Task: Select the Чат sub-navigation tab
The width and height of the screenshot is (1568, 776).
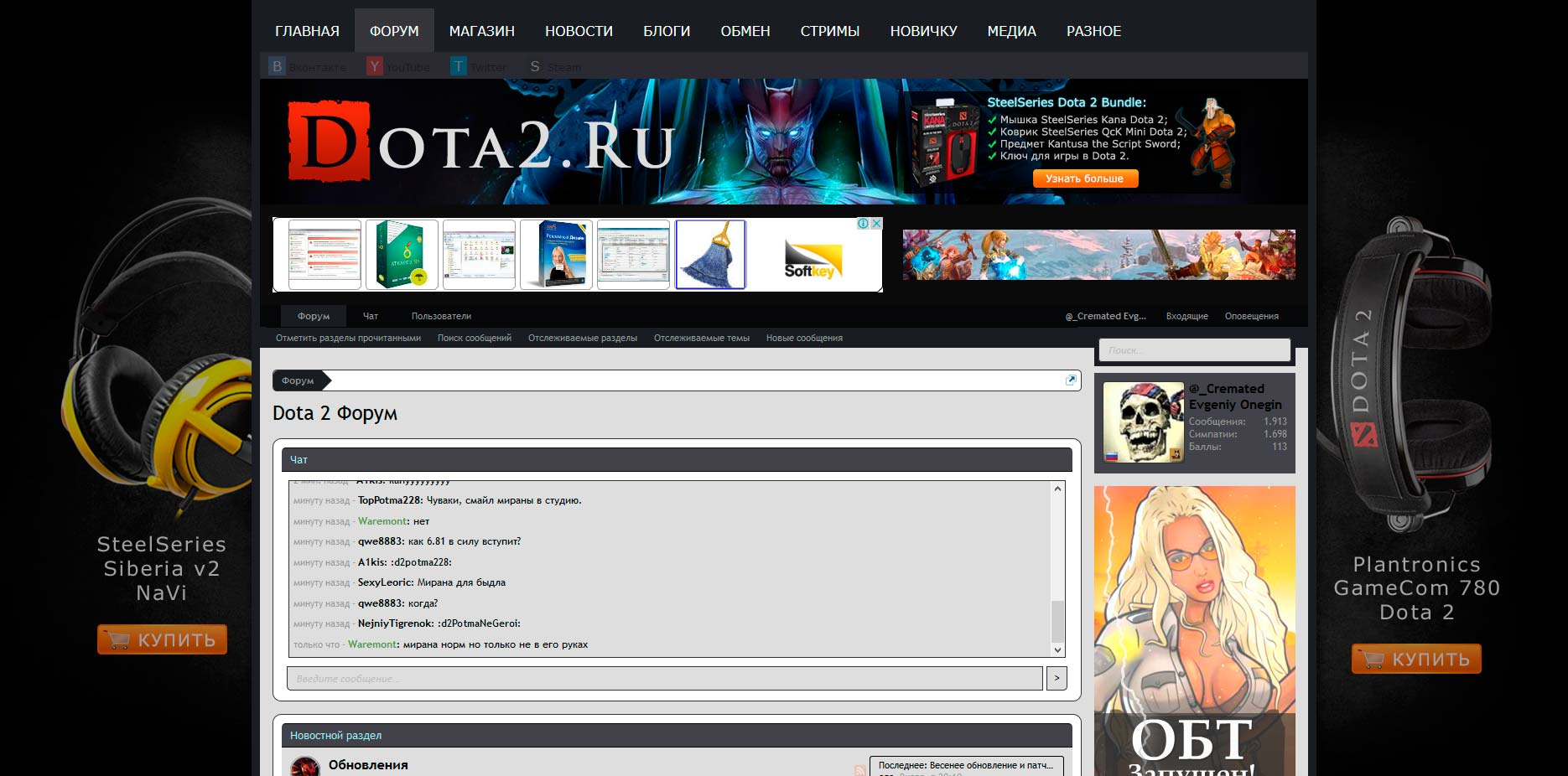Action: 371,316
